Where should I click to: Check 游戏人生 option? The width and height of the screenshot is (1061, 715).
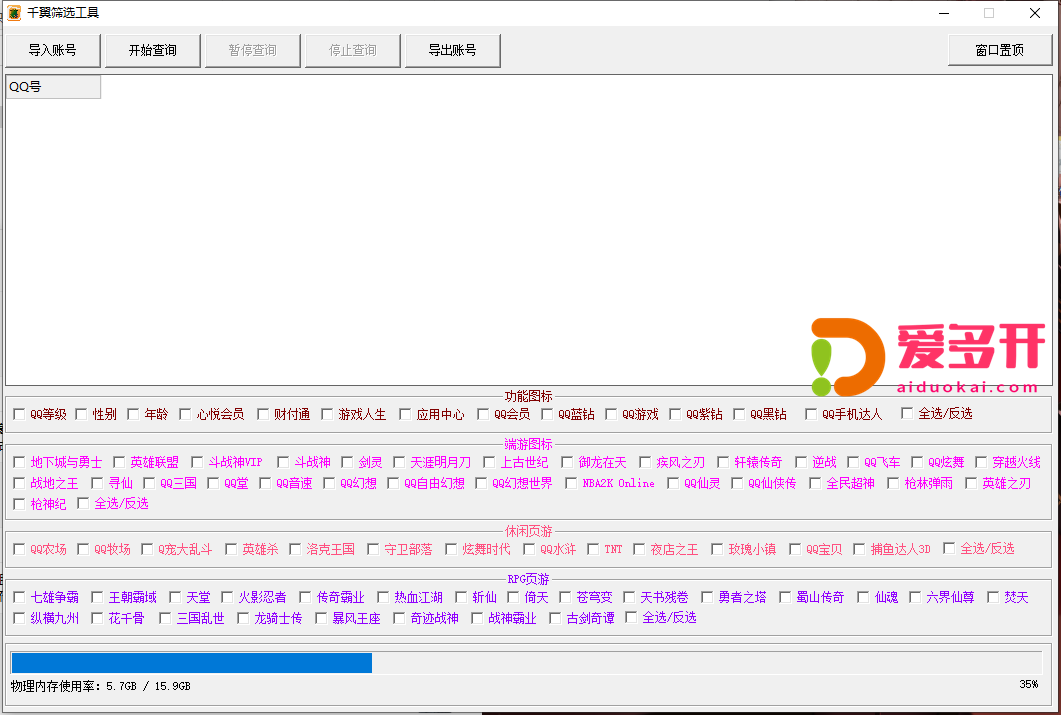click(x=328, y=414)
